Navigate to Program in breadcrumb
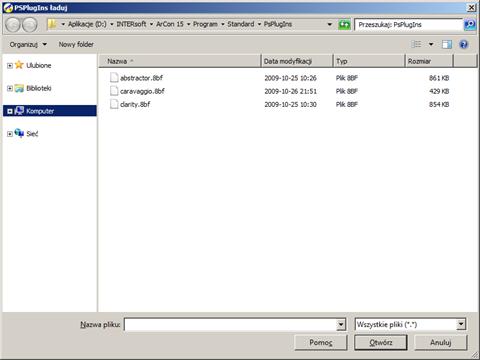 (x=205, y=24)
